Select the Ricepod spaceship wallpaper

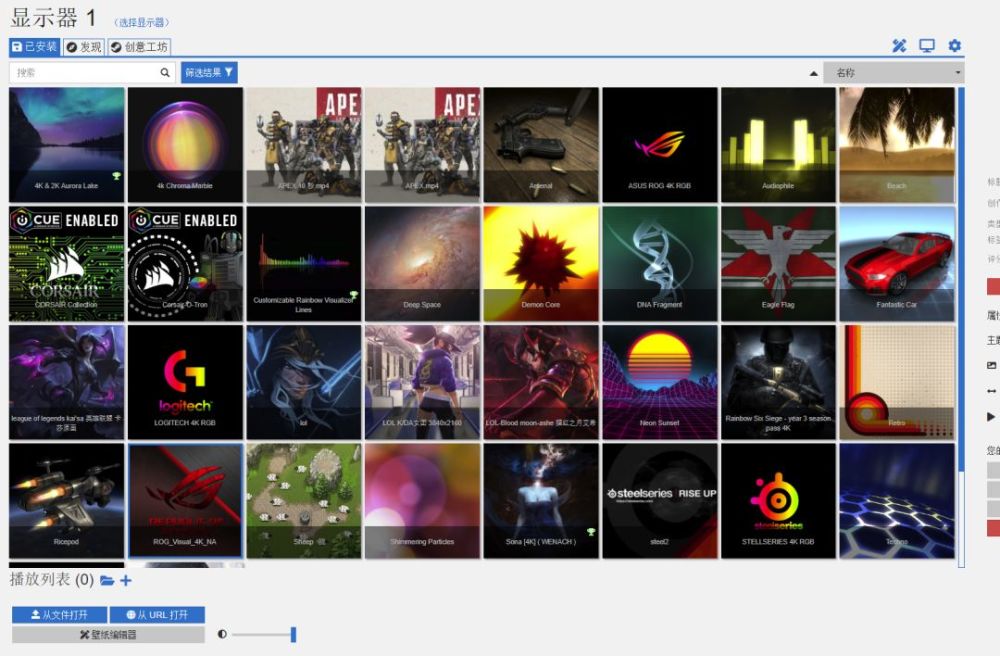point(67,500)
